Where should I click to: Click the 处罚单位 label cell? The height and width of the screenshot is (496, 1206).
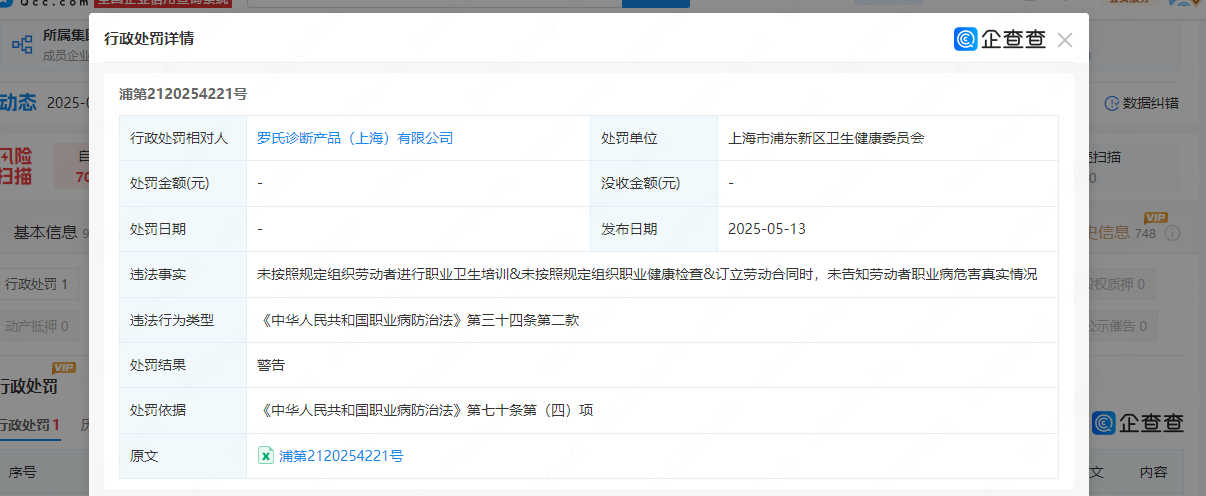pos(654,138)
